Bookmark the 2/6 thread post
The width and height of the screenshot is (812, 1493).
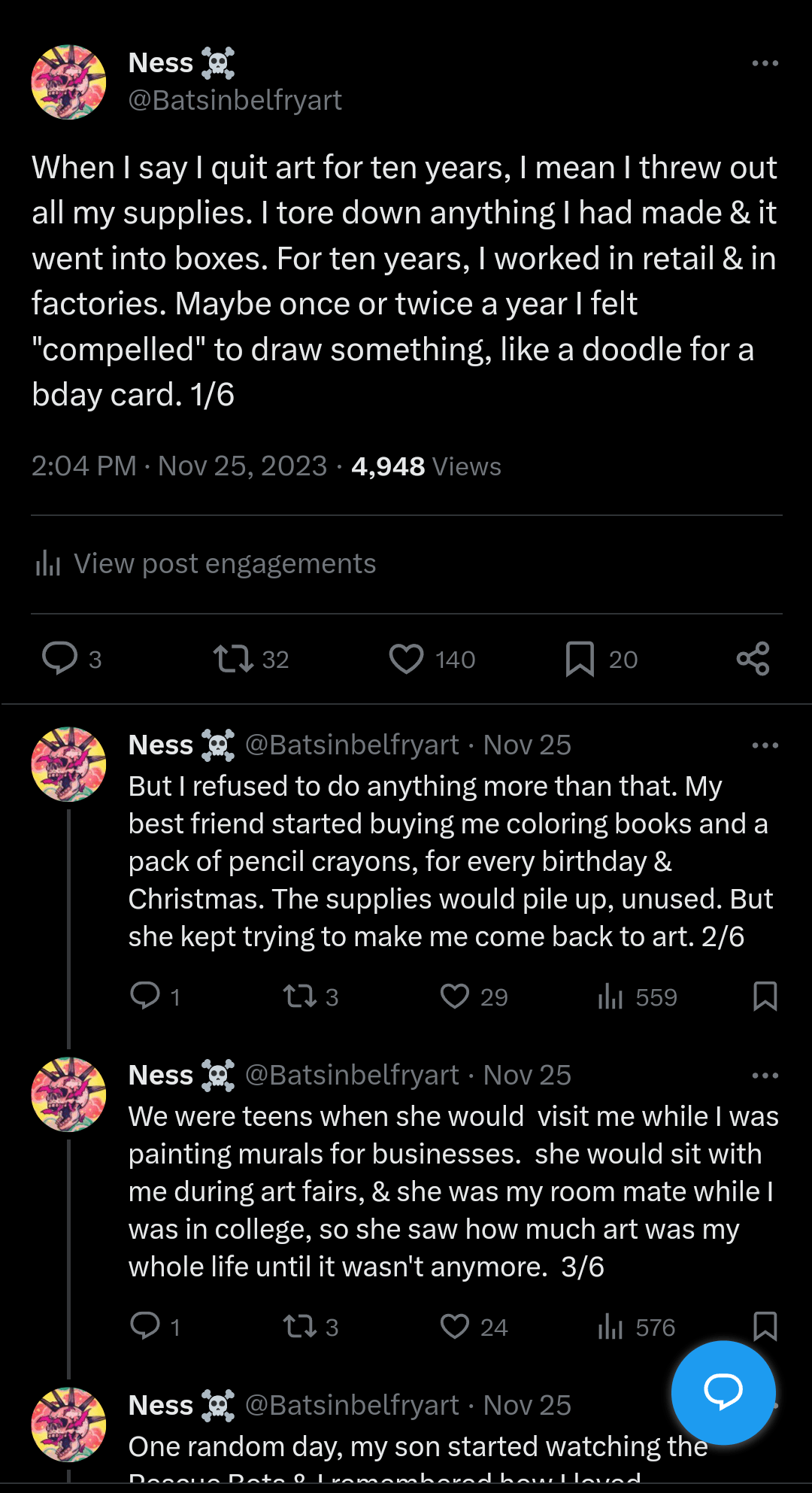tap(765, 997)
